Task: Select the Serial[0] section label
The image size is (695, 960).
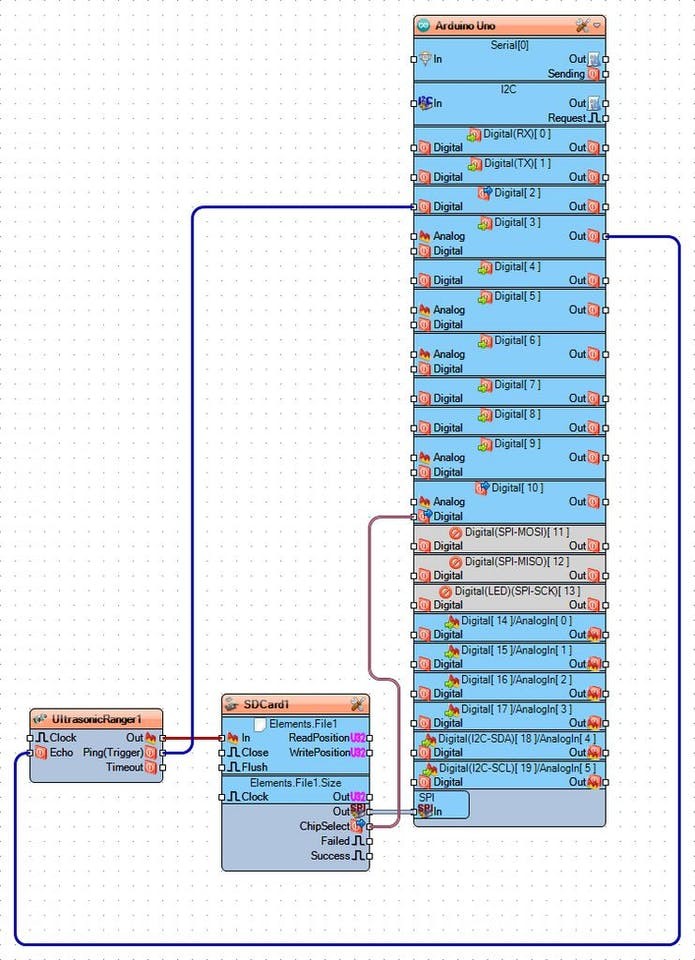Action: point(509,45)
